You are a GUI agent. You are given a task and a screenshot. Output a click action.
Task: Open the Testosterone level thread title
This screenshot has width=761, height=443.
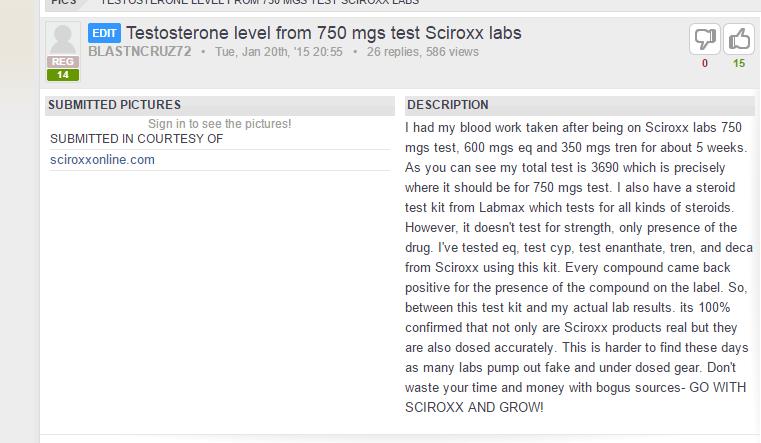(x=323, y=33)
